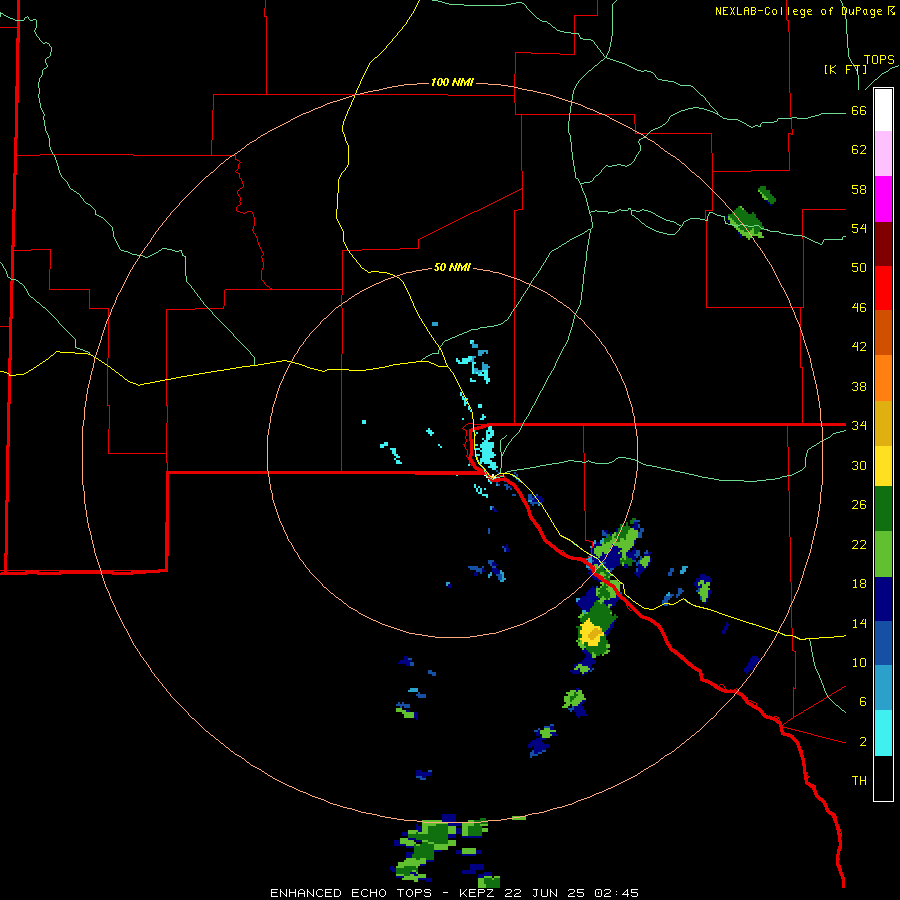
Task: Select the 26 legend value
Action: tap(859, 505)
